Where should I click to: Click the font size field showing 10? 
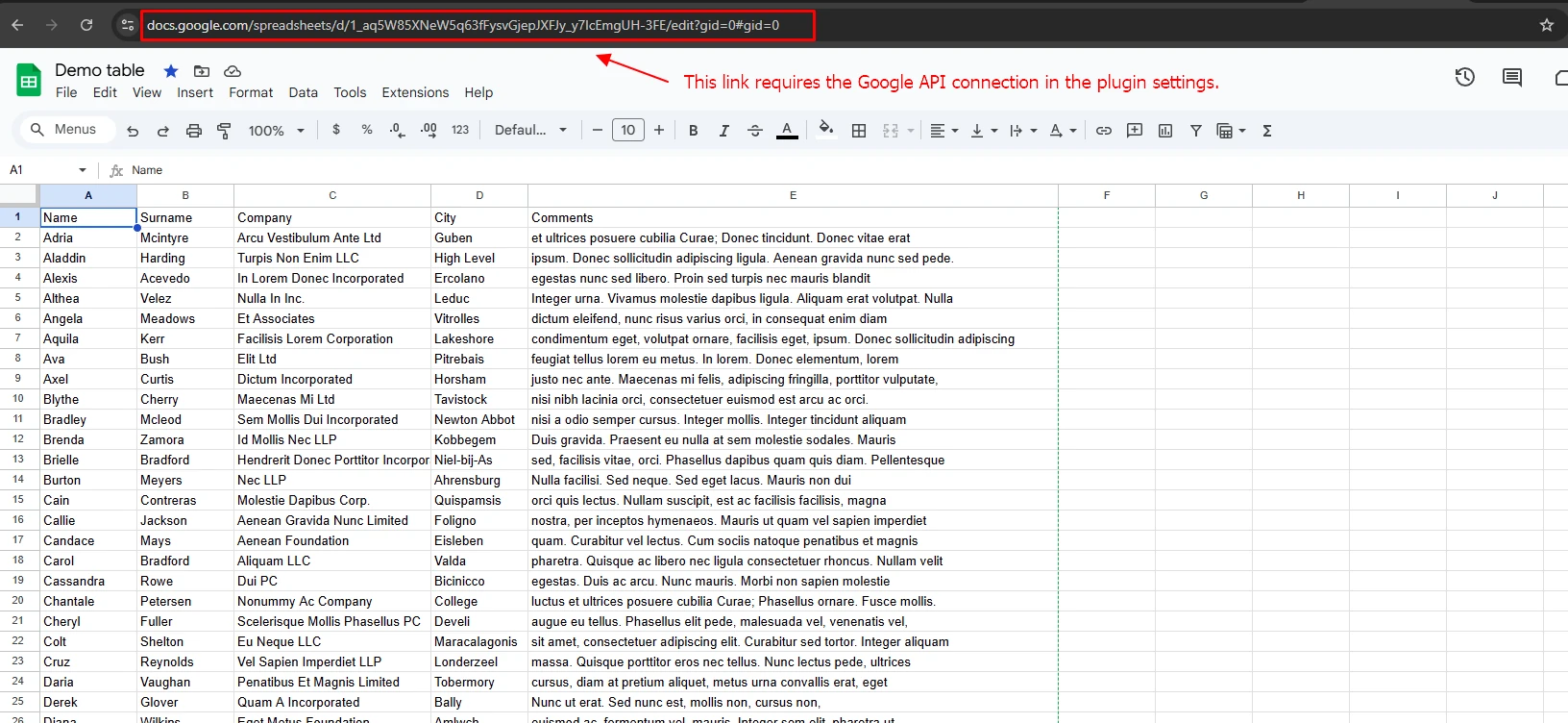pyautogui.click(x=627, y=130)
